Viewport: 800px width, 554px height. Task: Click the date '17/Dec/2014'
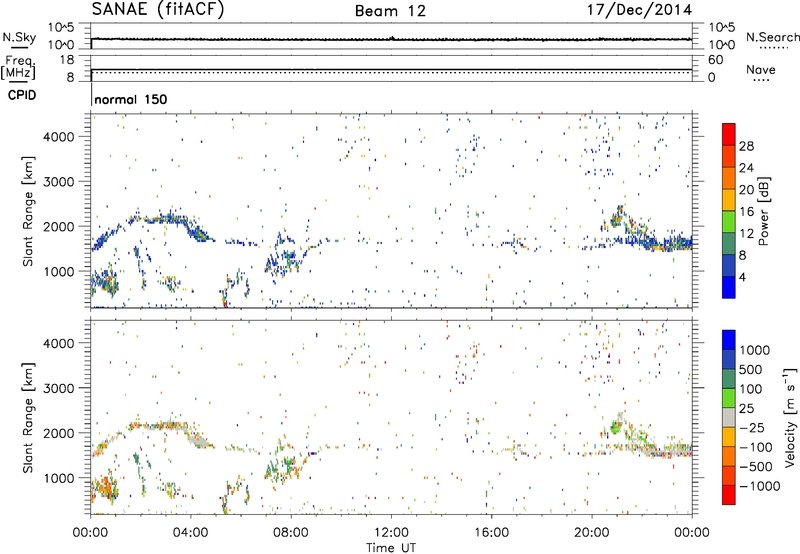639,10
